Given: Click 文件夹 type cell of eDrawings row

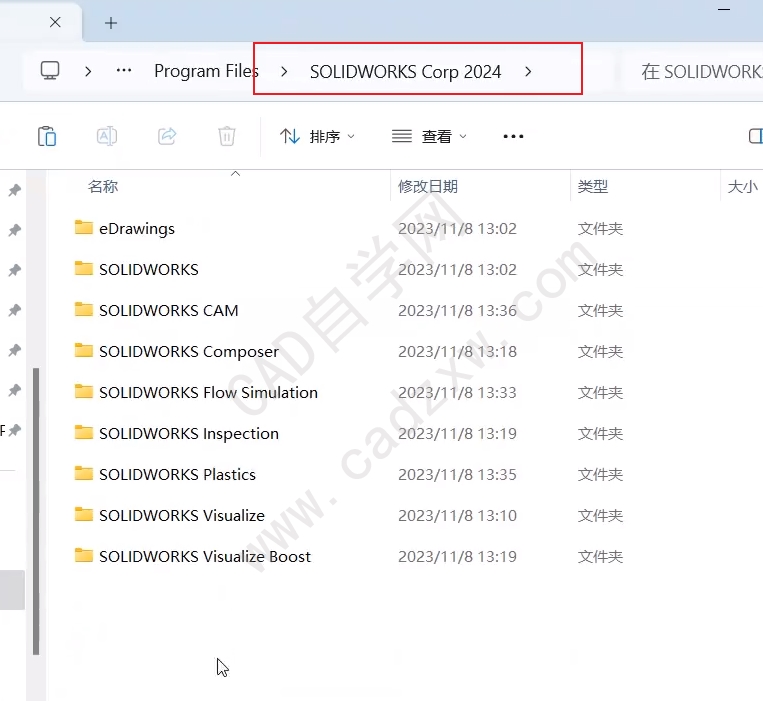Looking at the screenshot, I should point(600,229).
